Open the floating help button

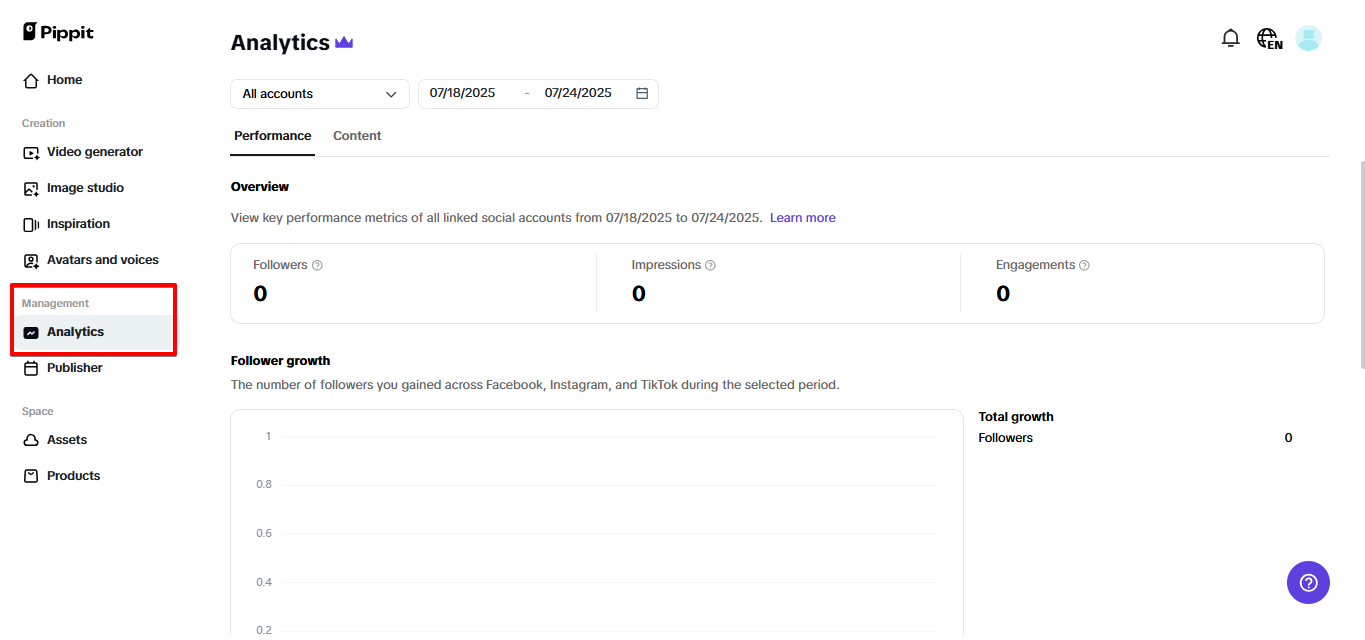[1308, 582]
